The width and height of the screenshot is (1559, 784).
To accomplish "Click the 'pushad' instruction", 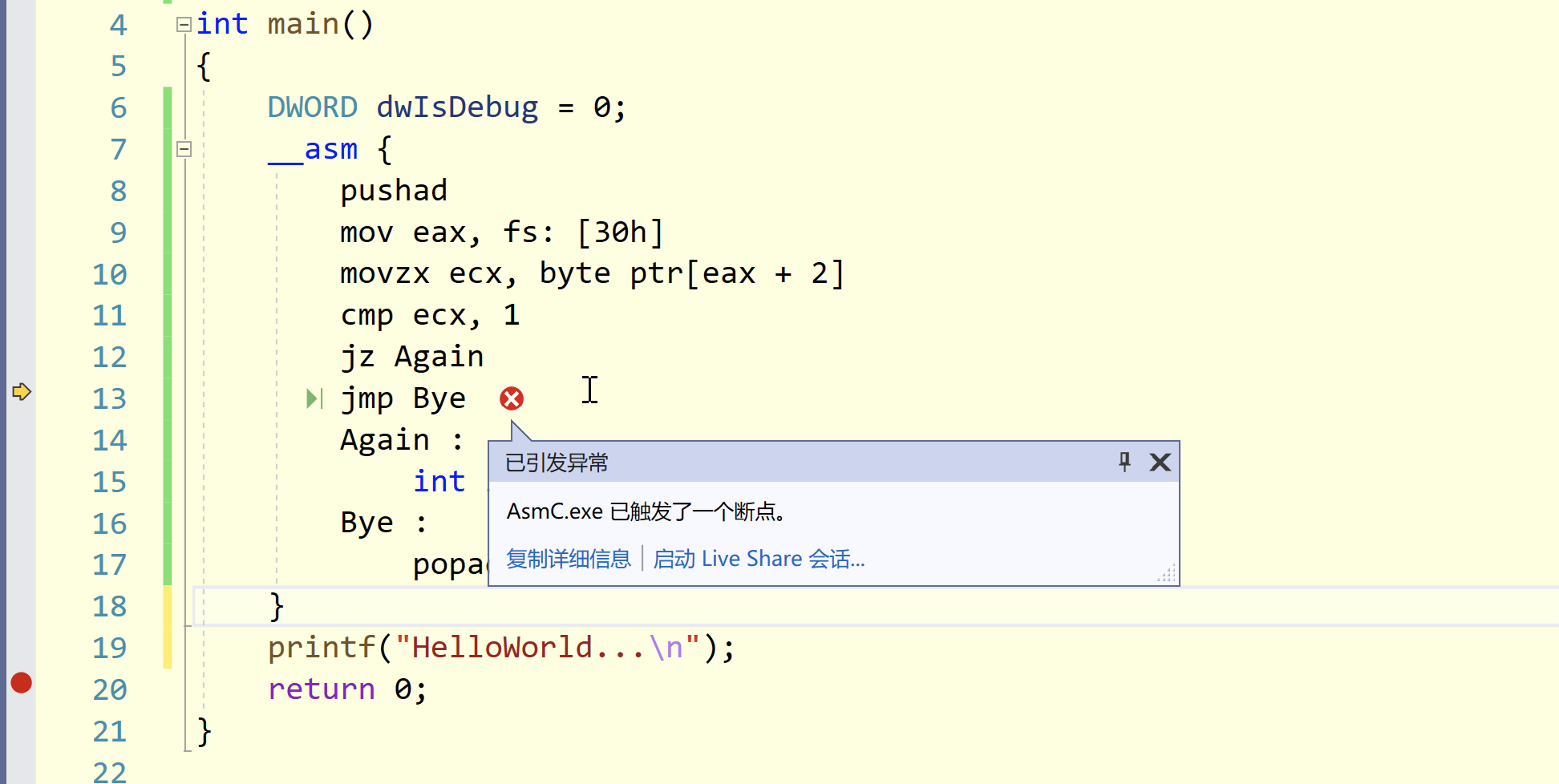I will pos(394,191).
